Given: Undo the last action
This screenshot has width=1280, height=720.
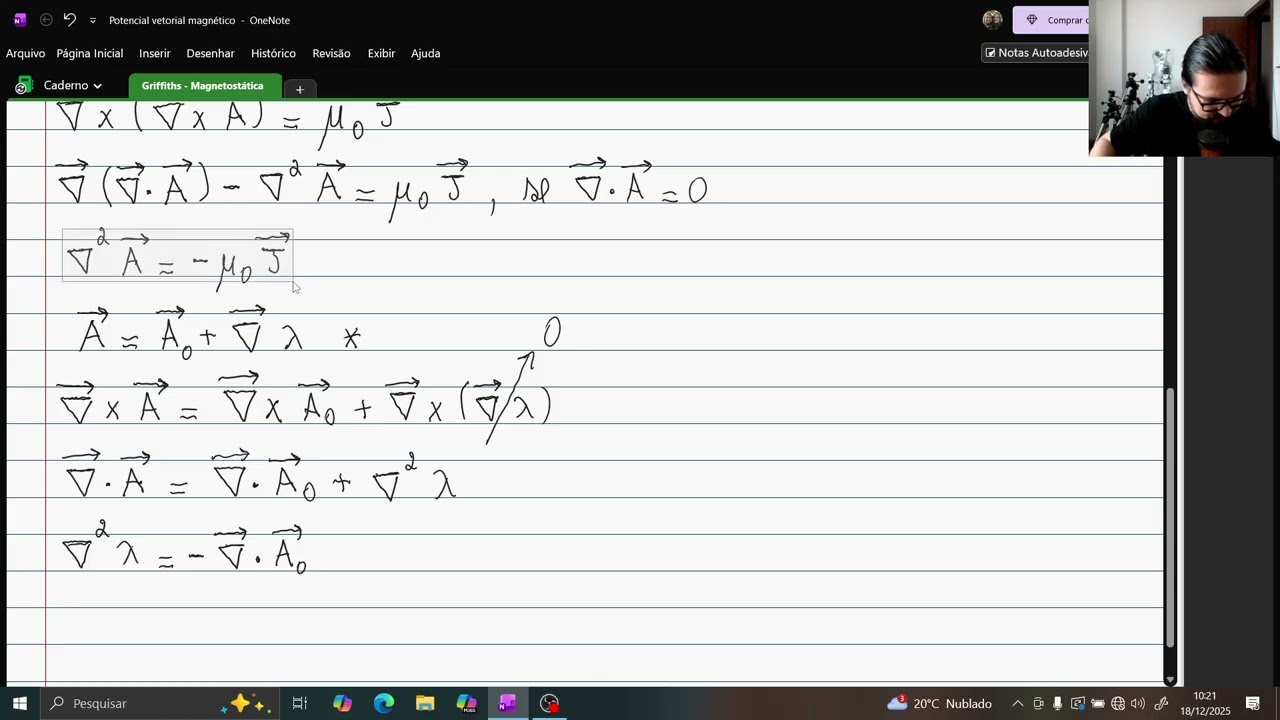Looking at the screenshot, I should click(x=69, y=20).
